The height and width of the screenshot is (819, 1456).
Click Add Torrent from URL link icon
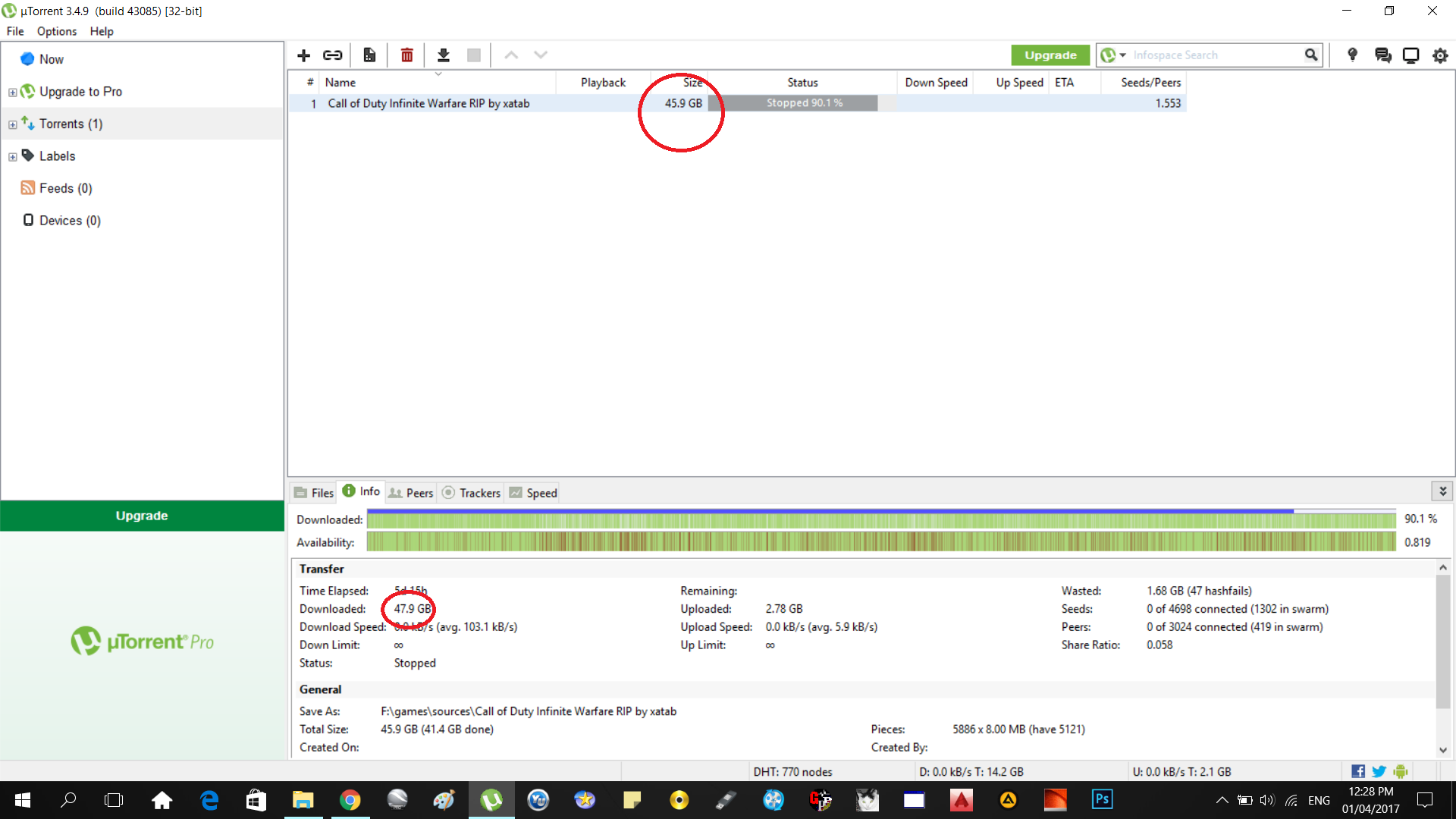pos(333,55)
